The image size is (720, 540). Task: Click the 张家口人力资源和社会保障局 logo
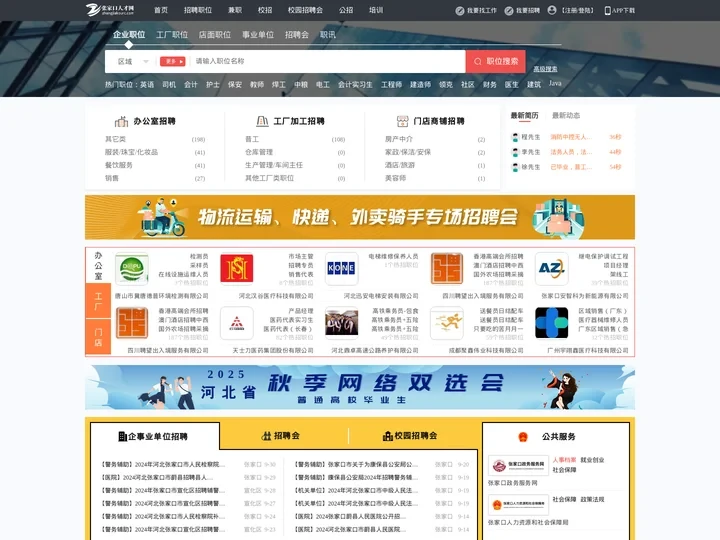tap(518, 505)
